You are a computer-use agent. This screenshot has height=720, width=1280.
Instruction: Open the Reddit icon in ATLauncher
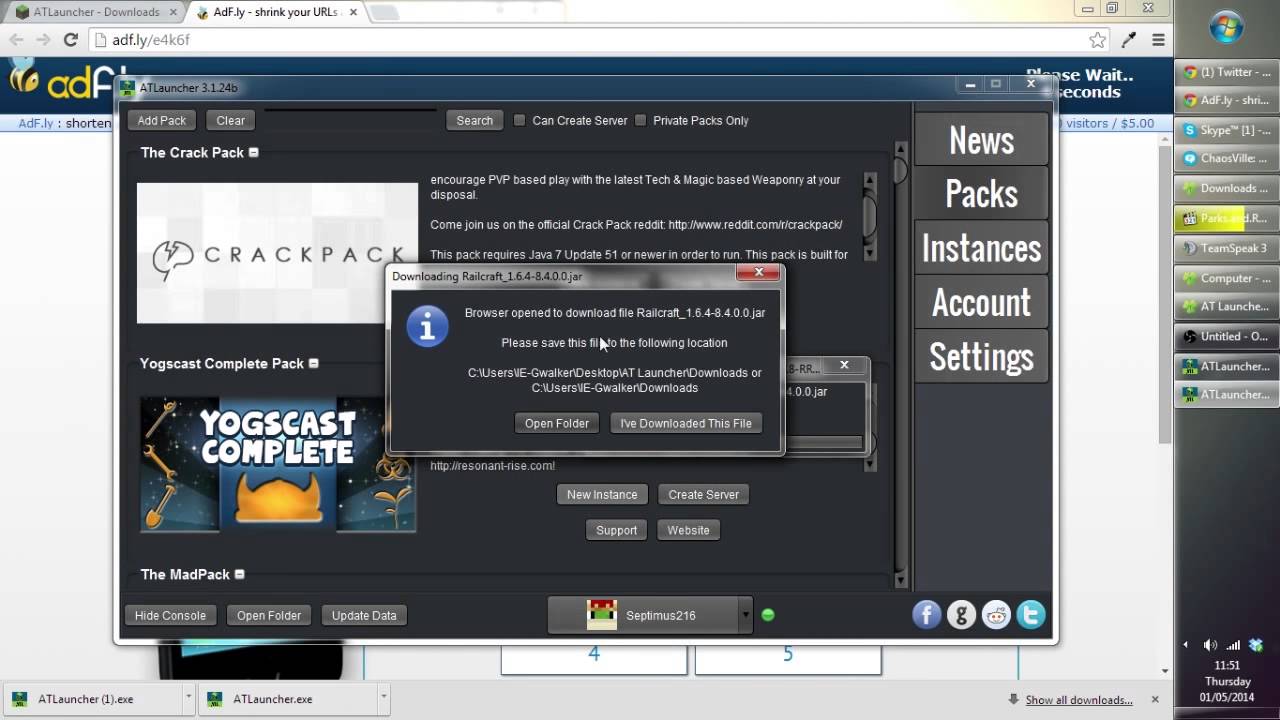[x=996, y=615]
